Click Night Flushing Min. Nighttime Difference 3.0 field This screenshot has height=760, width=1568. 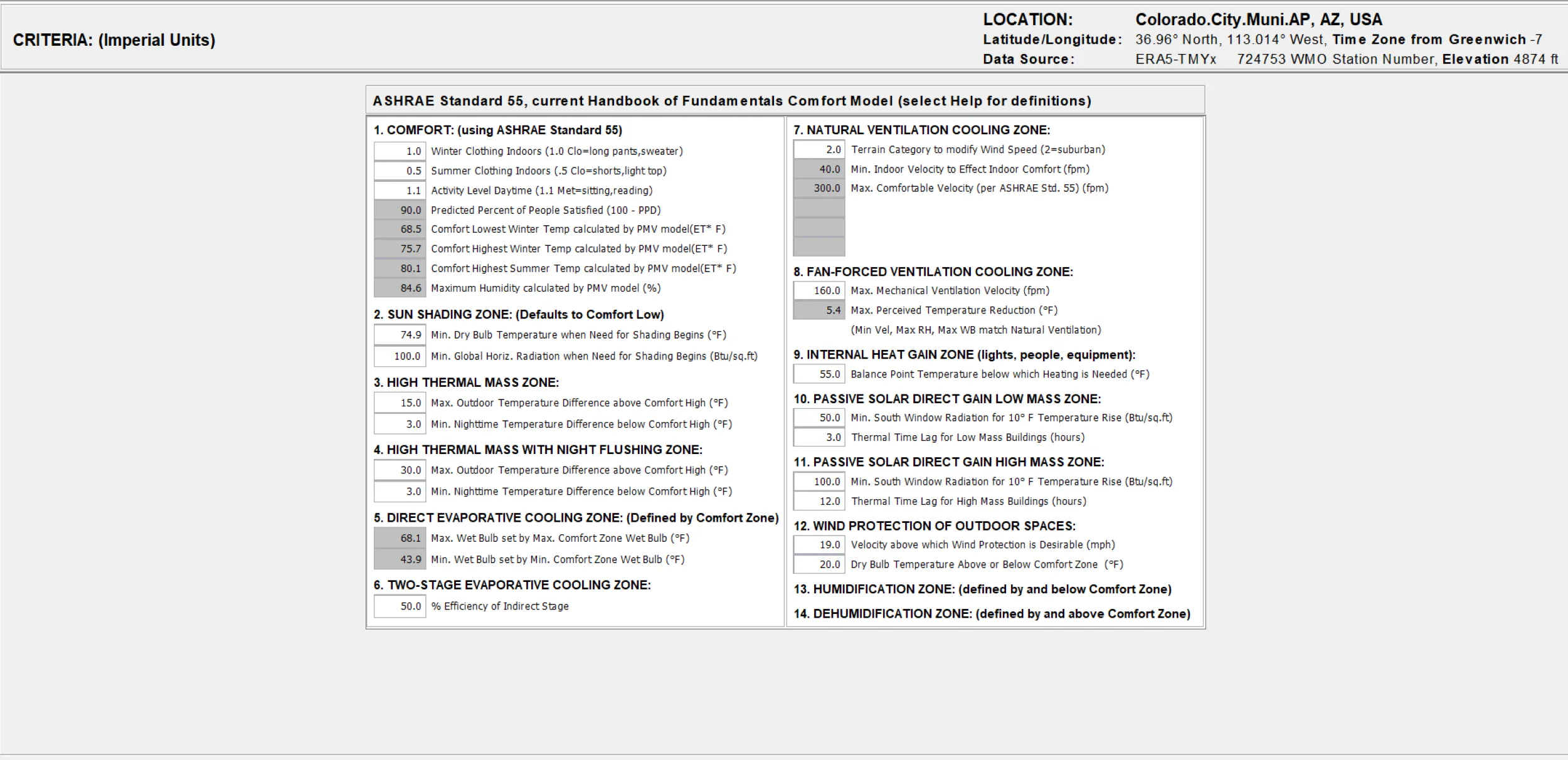pos(400,492)
